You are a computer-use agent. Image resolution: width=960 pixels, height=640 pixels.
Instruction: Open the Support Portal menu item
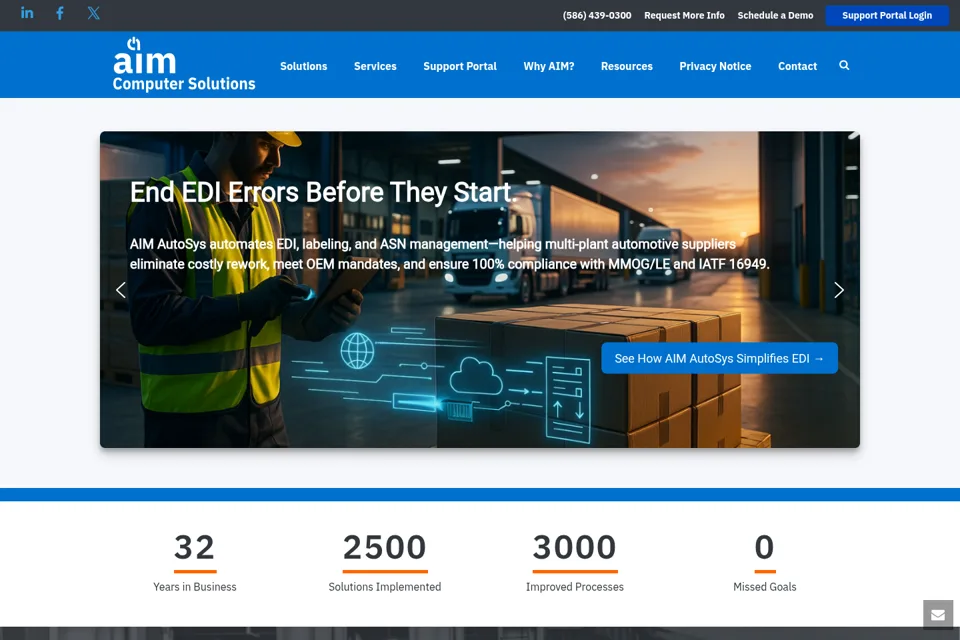point(460,66)
